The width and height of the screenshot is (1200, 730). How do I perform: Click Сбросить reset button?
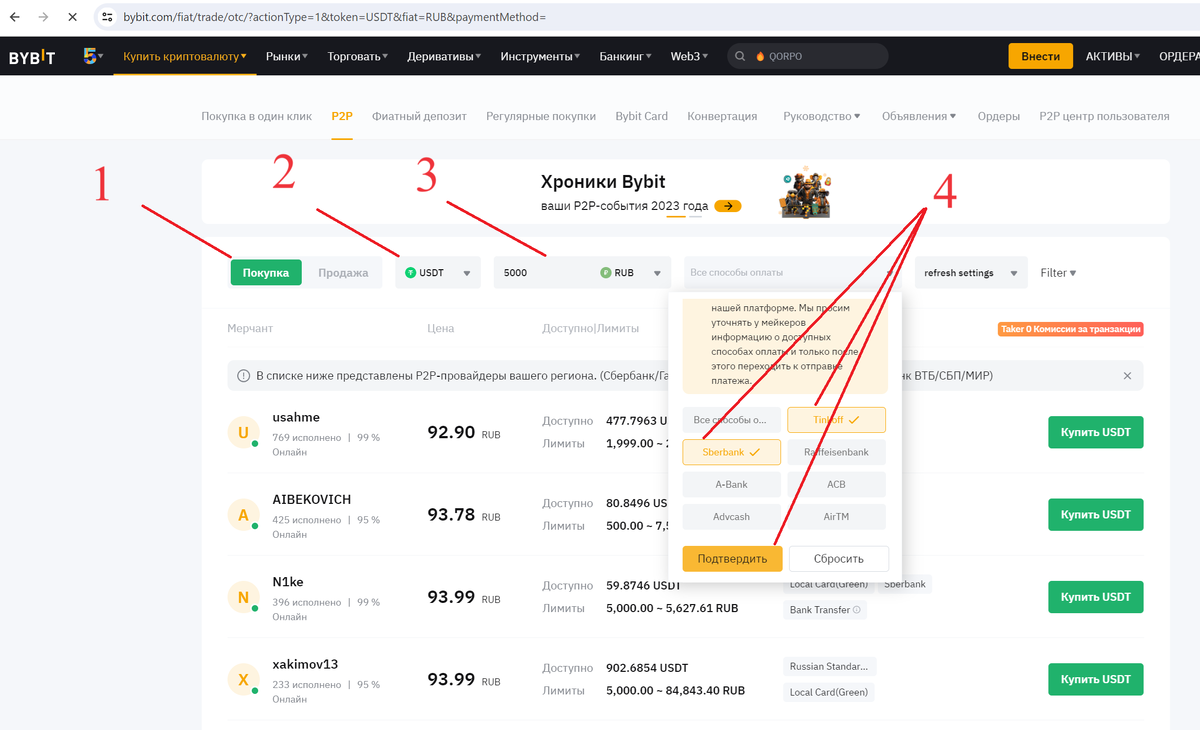[x=838, y=558]
